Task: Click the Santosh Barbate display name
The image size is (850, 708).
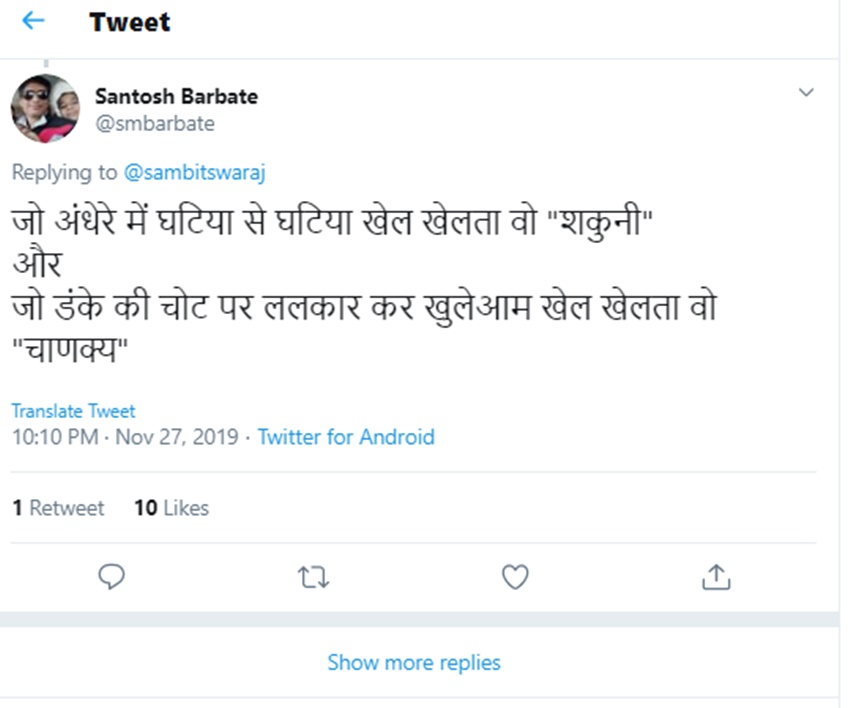Action: pos(176,97)
